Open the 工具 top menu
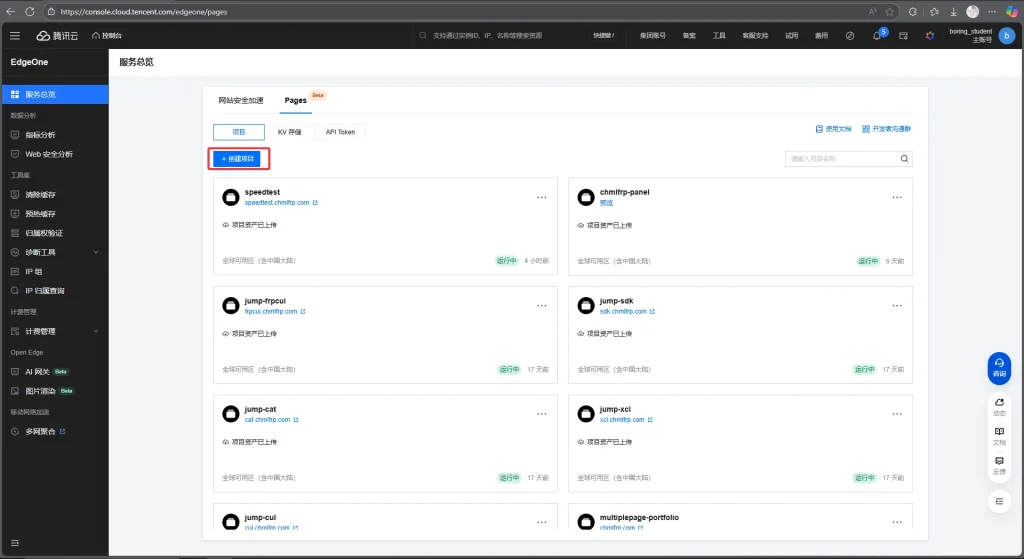Viewport: 1024px width, 559px height. pos(719,36)
